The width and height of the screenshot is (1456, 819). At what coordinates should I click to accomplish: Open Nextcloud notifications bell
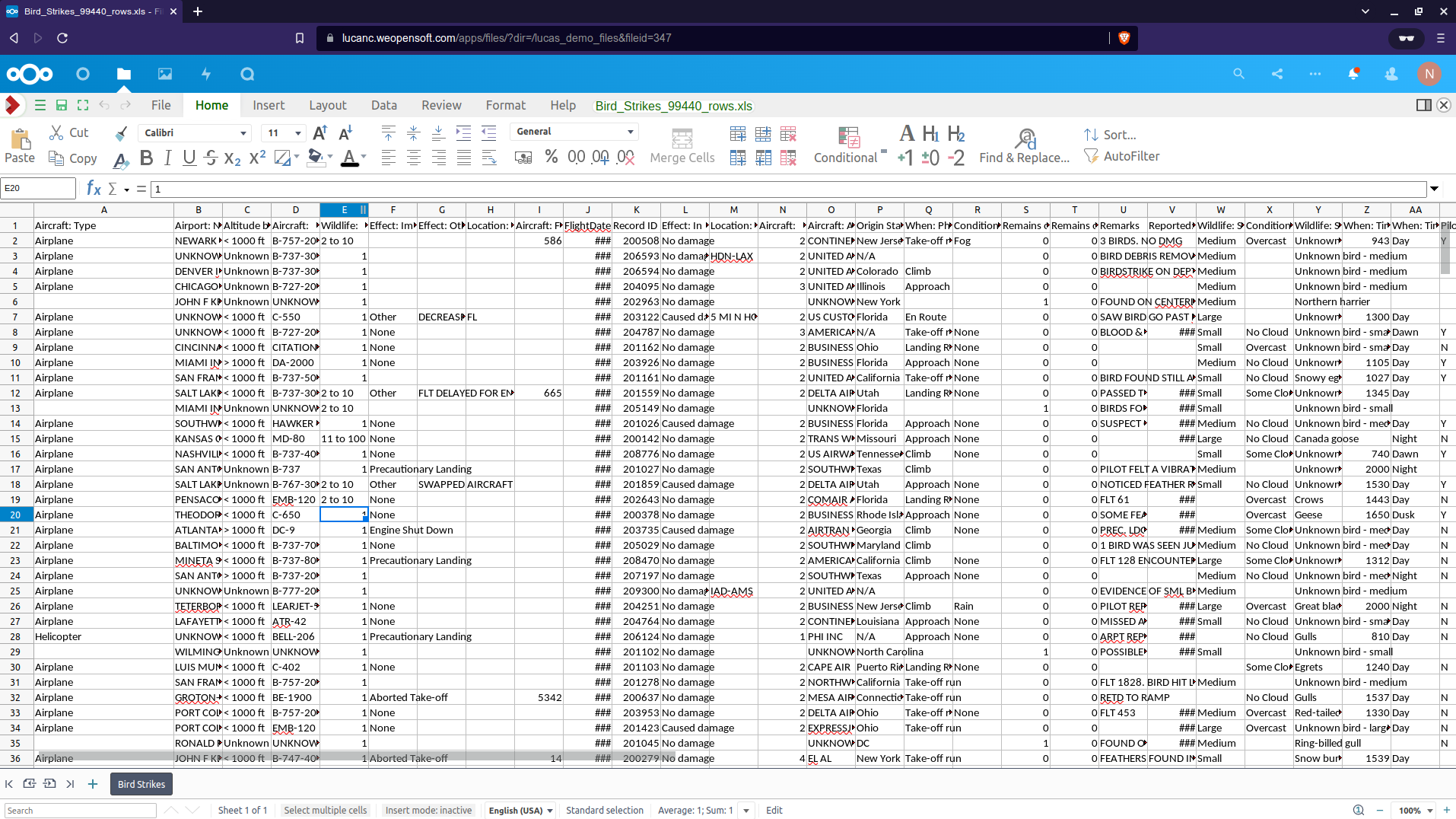click(x=1353, y=74)
